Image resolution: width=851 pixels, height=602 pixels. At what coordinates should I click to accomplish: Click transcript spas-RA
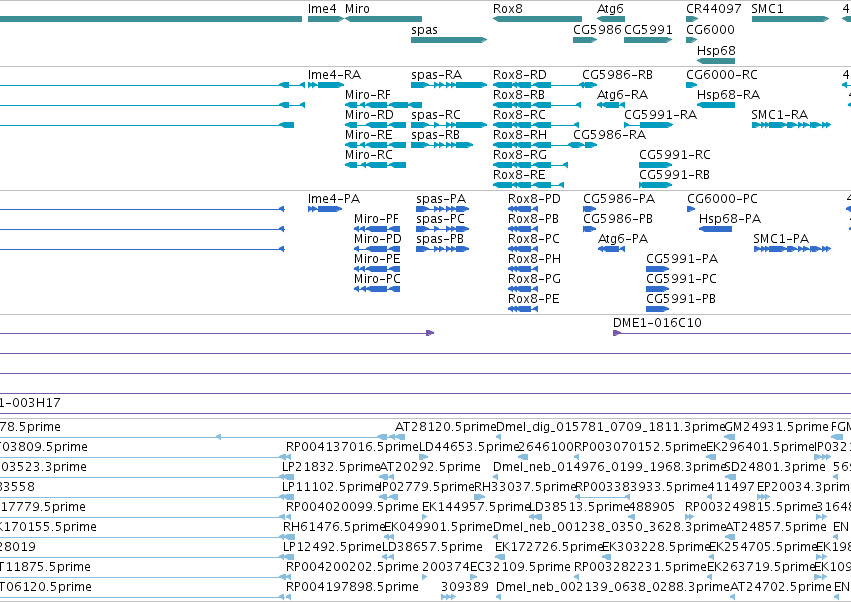coord(436,75)
